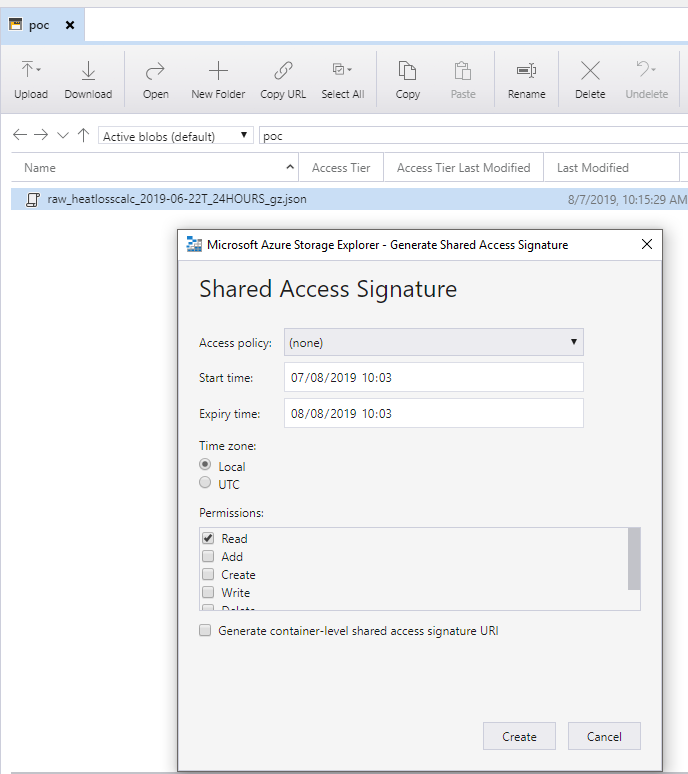This screenshot has height=774, width=688.
Task: Go up one level with the up arrow
Action: [83, 135]
